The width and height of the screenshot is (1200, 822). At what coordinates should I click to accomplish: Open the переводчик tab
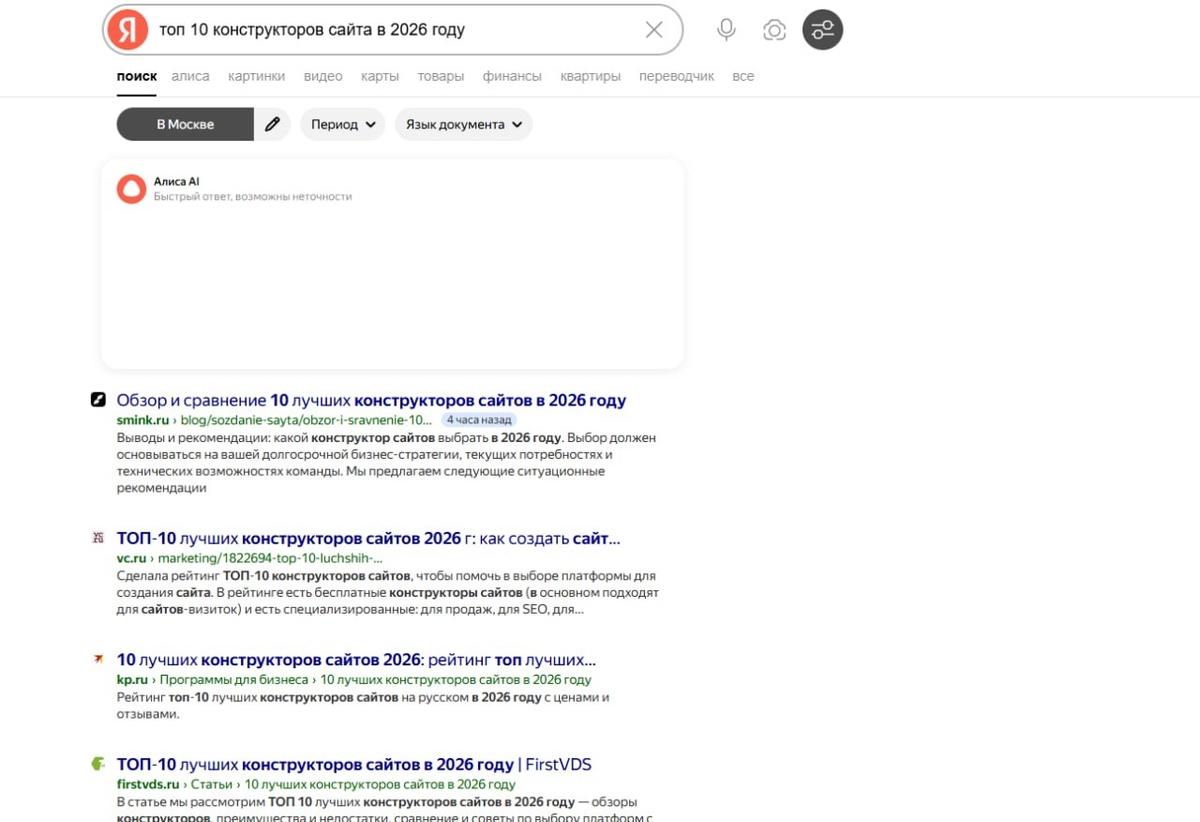pyautogui.click(x=677, y=76)
